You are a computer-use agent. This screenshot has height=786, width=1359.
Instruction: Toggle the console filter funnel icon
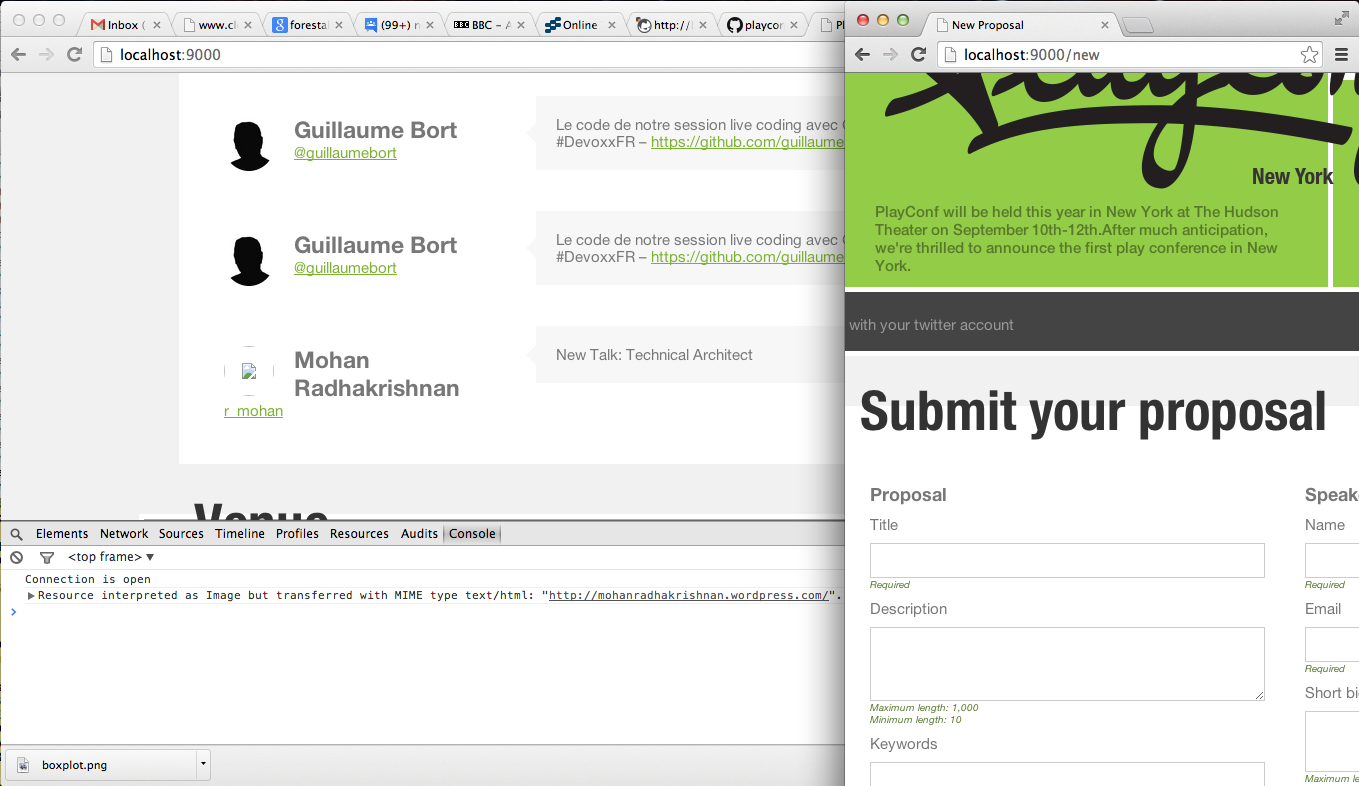[x=46, y=557]
